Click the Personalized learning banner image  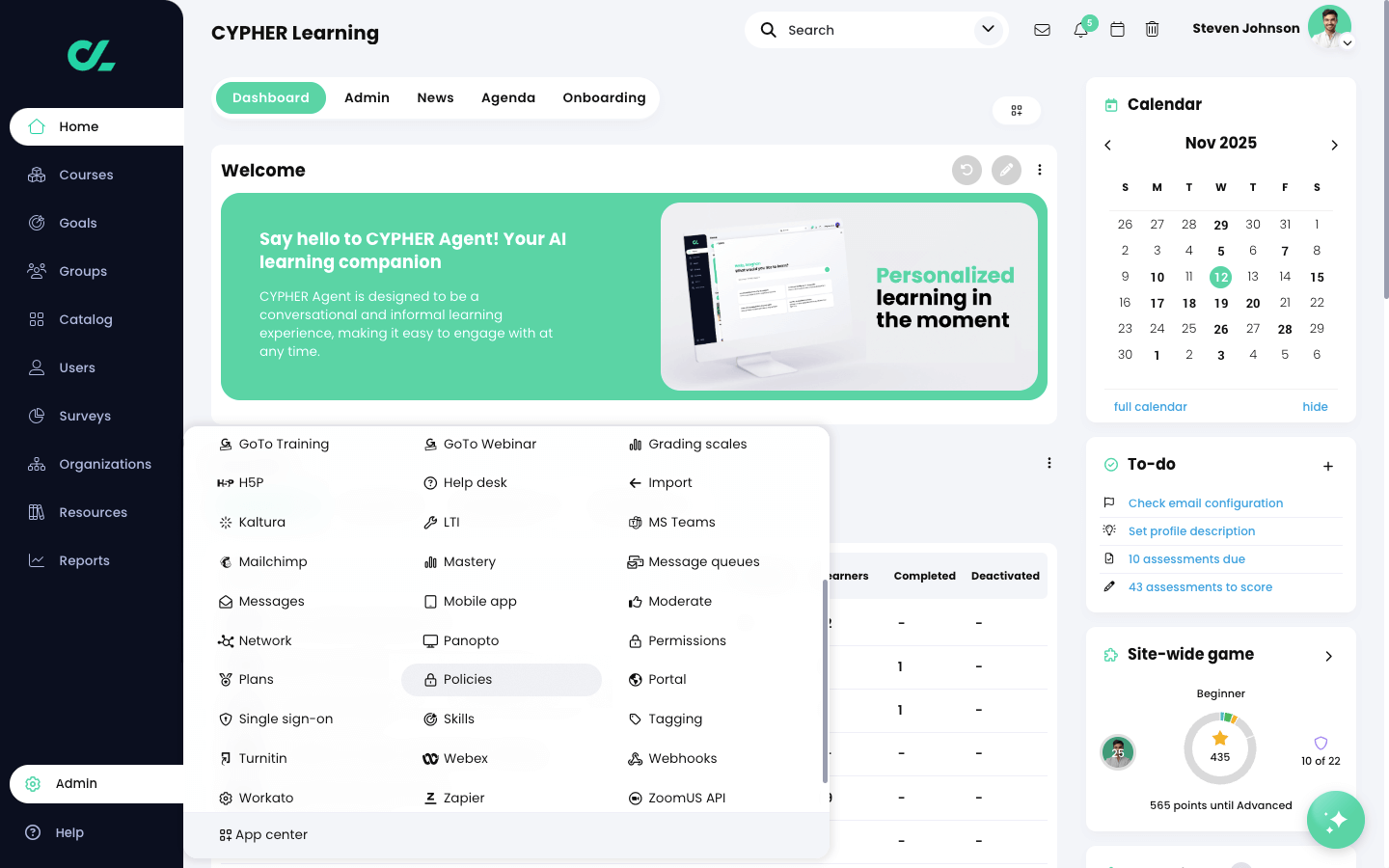pos(849,296)
